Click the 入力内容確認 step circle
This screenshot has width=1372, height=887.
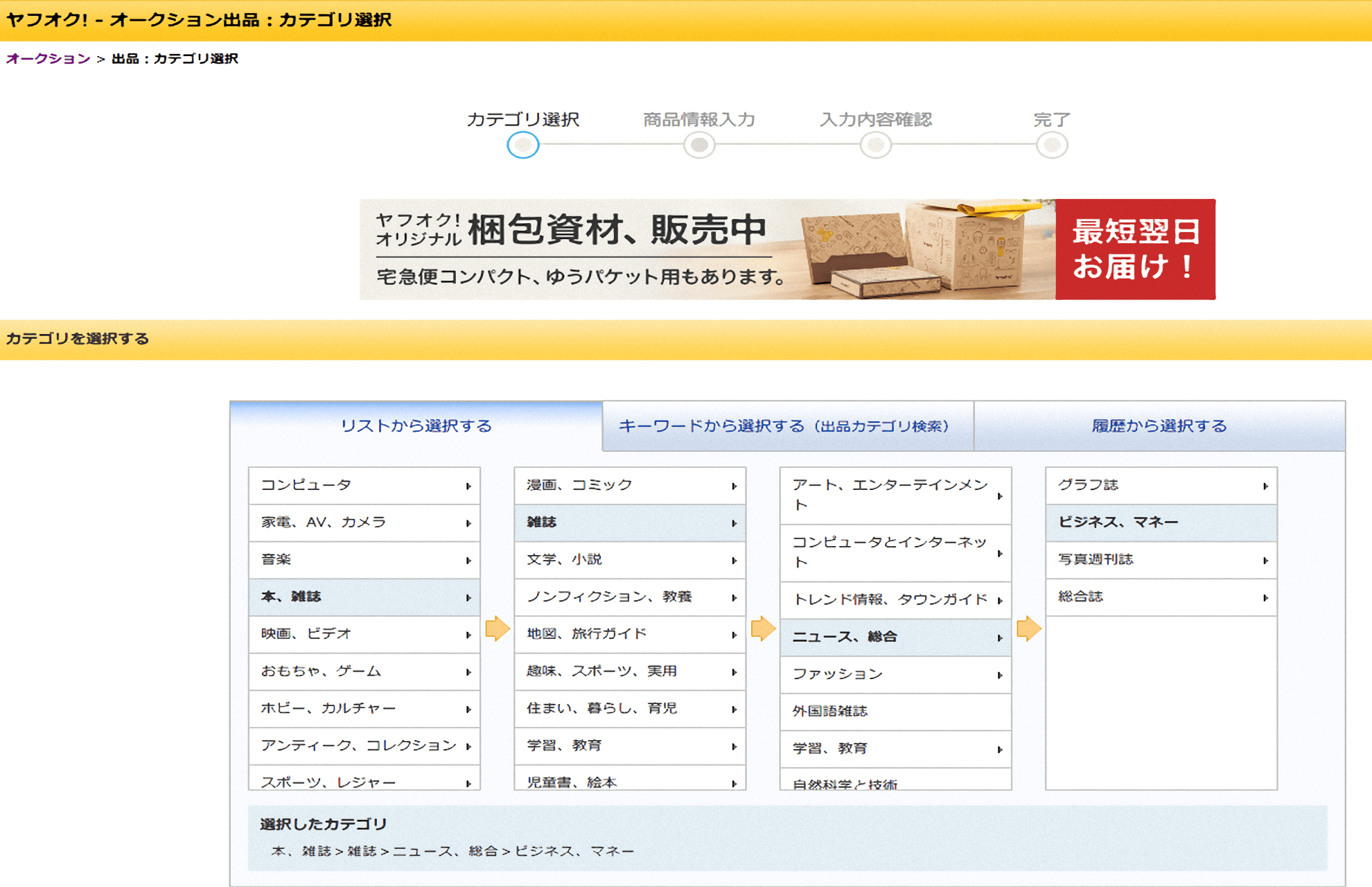point(876,145)
